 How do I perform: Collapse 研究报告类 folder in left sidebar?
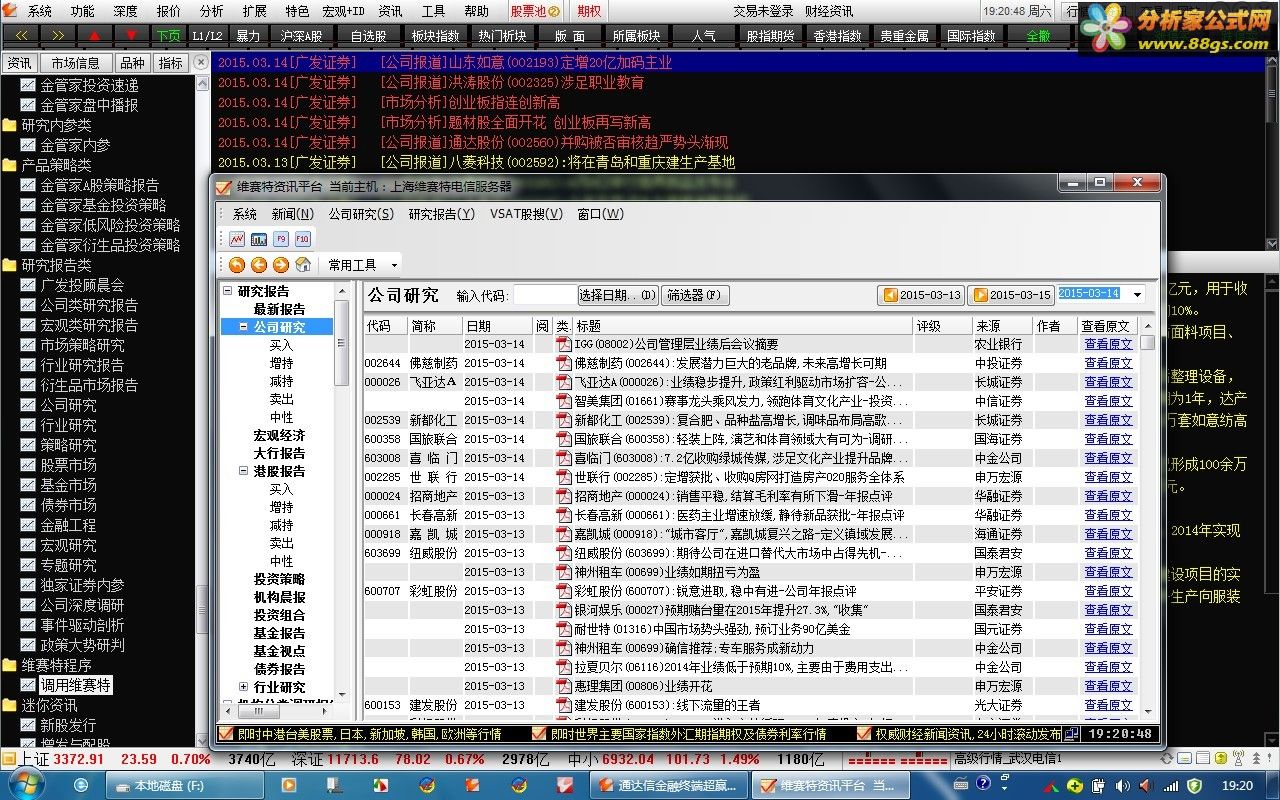[x=9, y=265]
